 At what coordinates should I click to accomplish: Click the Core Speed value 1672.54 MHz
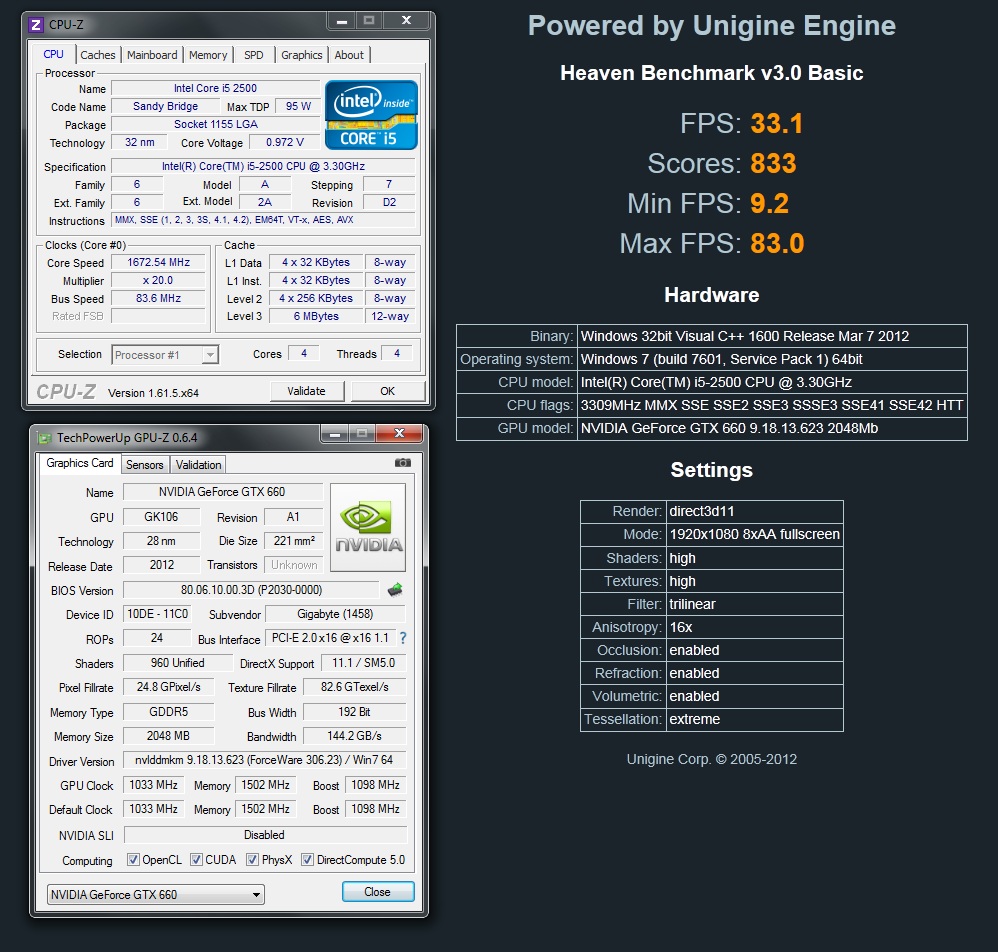pyautogui.click(x=158, y=262)
